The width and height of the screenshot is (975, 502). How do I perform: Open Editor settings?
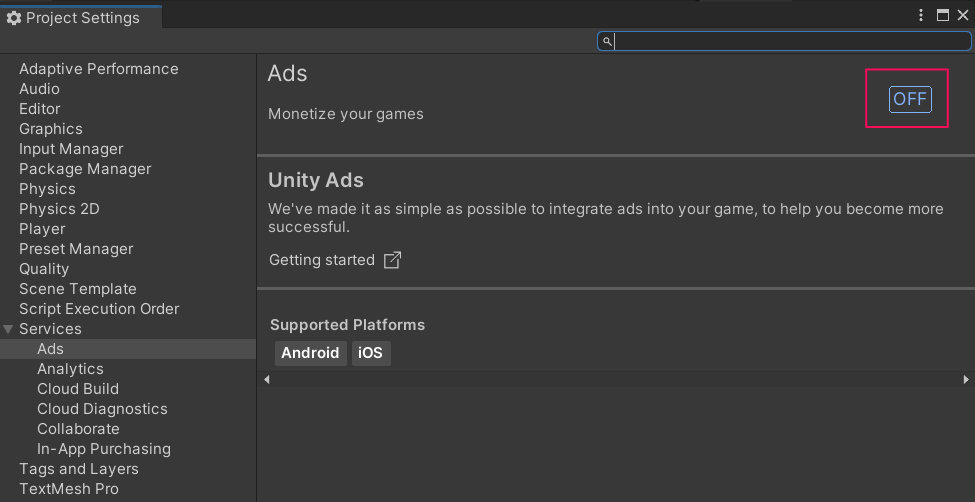pyautogui.click(x=40, y=109)
